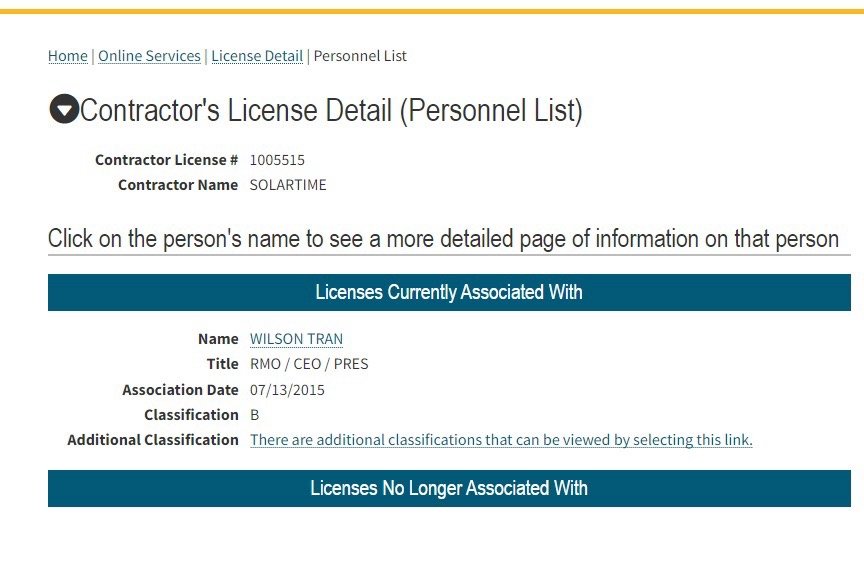The width and height of the screenshot is (864, 573).
Task: Click the RMO / CEO / PRES title value
Action: pyautogui.click(x=309, y=364)
